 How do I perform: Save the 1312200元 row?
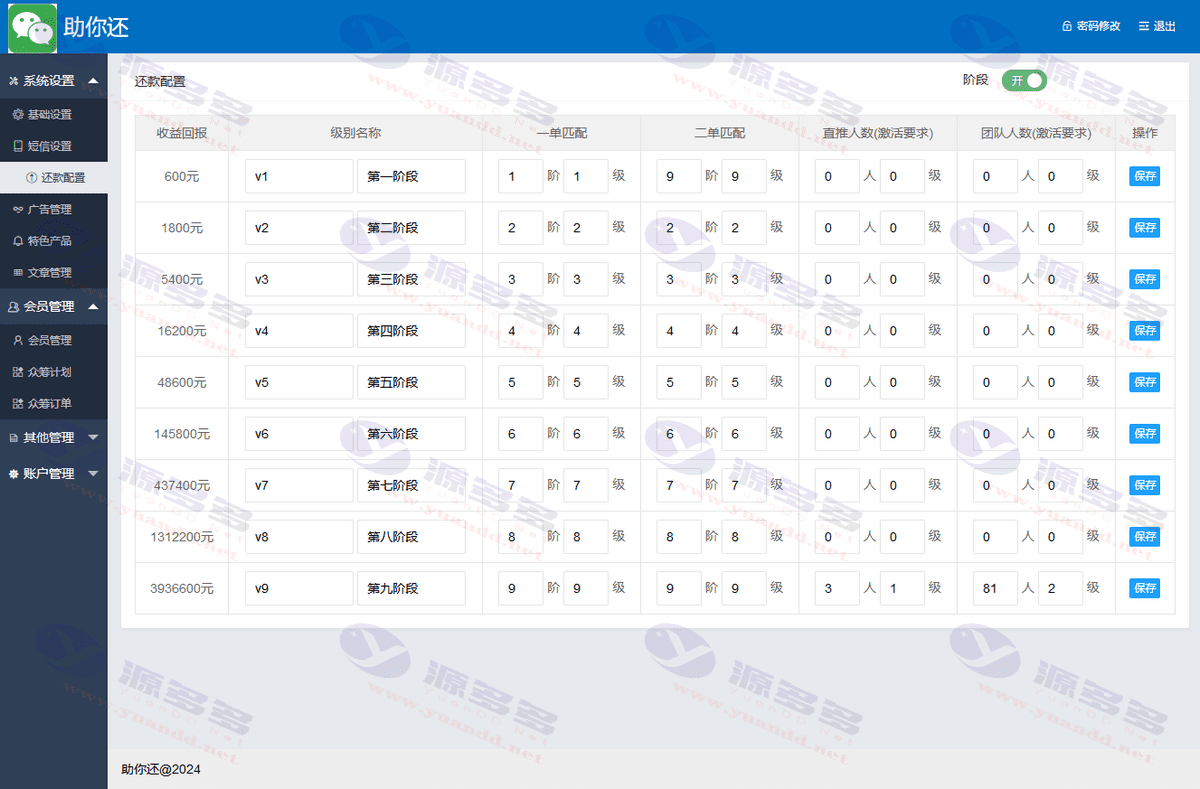(1145, 536)
